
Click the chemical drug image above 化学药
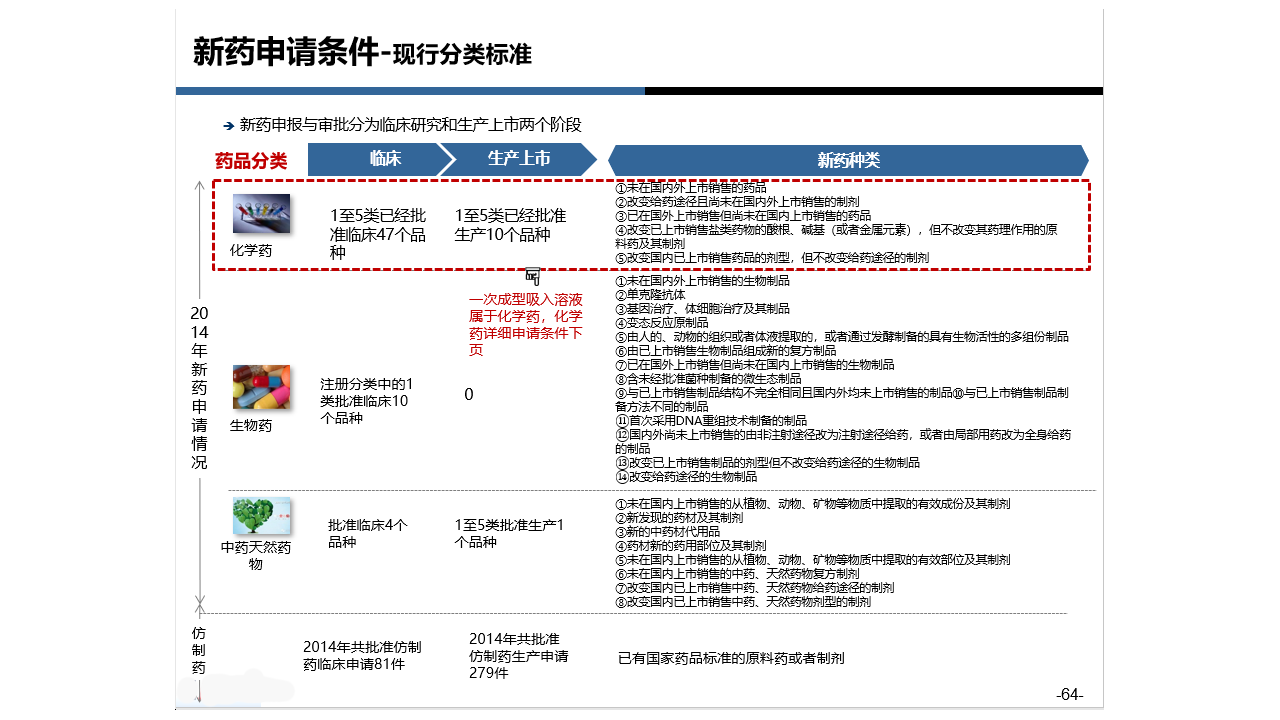pos(261,214)
